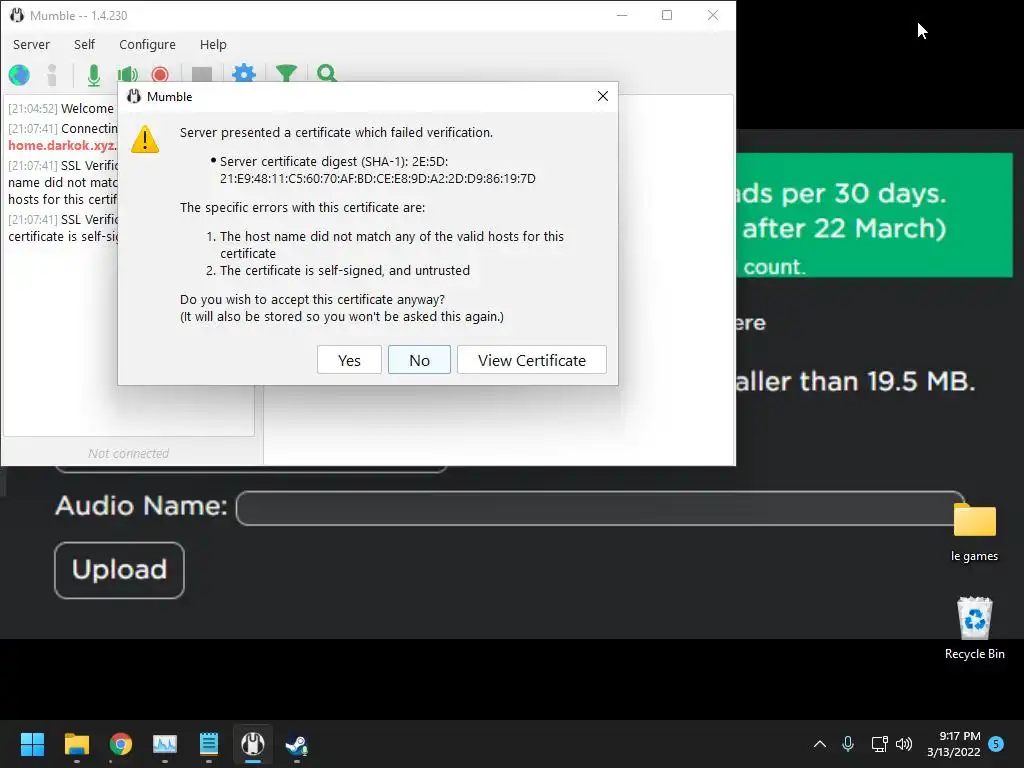Open the Windows Start menu
The width and height of the screenshot is (1024, 768).
tap(32, 744)
